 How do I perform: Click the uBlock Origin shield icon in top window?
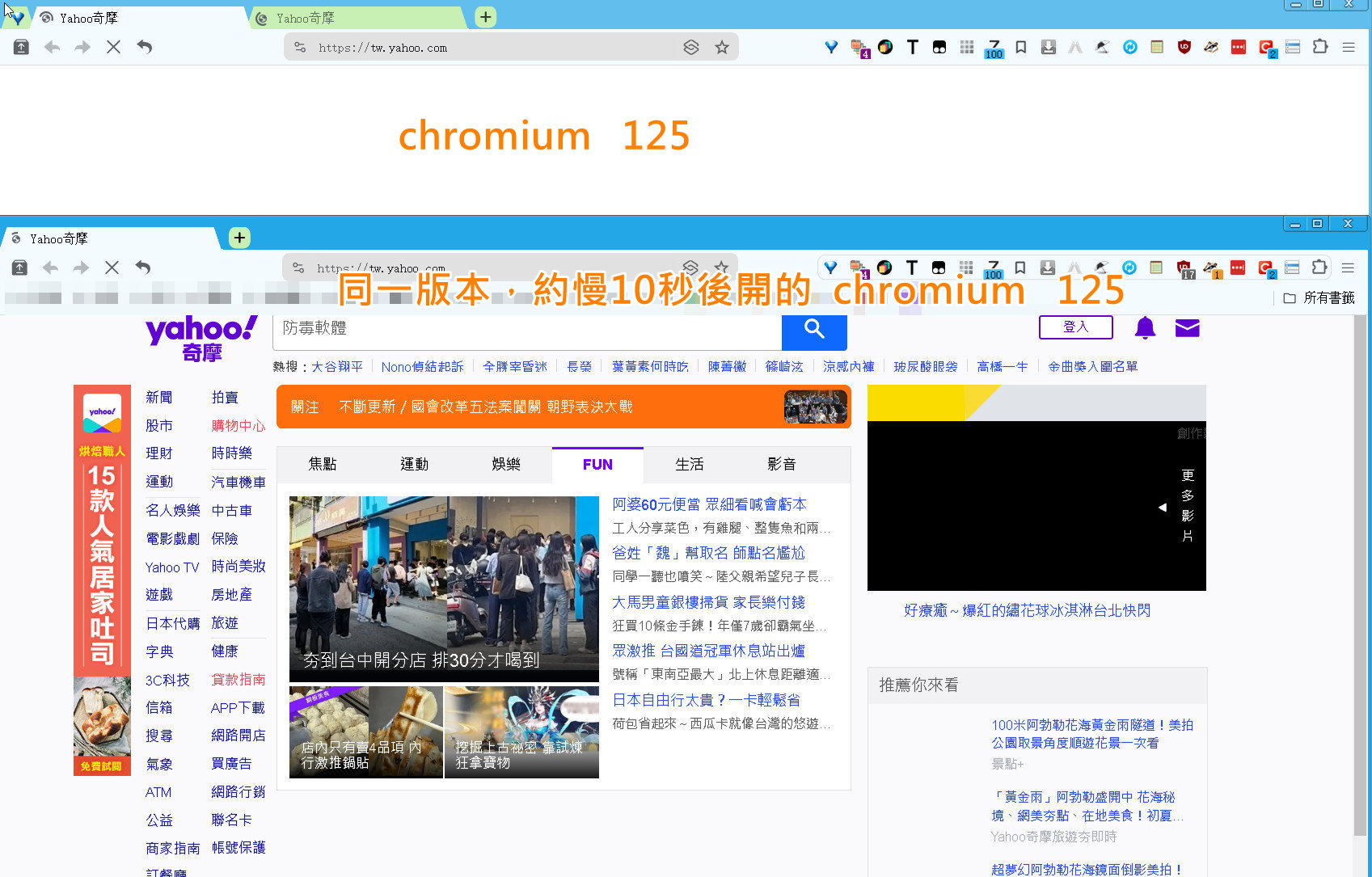coord(1184,47)
